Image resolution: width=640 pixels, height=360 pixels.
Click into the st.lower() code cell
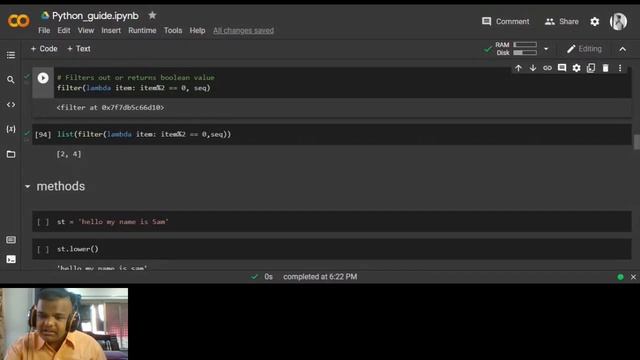tap(343, 249)
